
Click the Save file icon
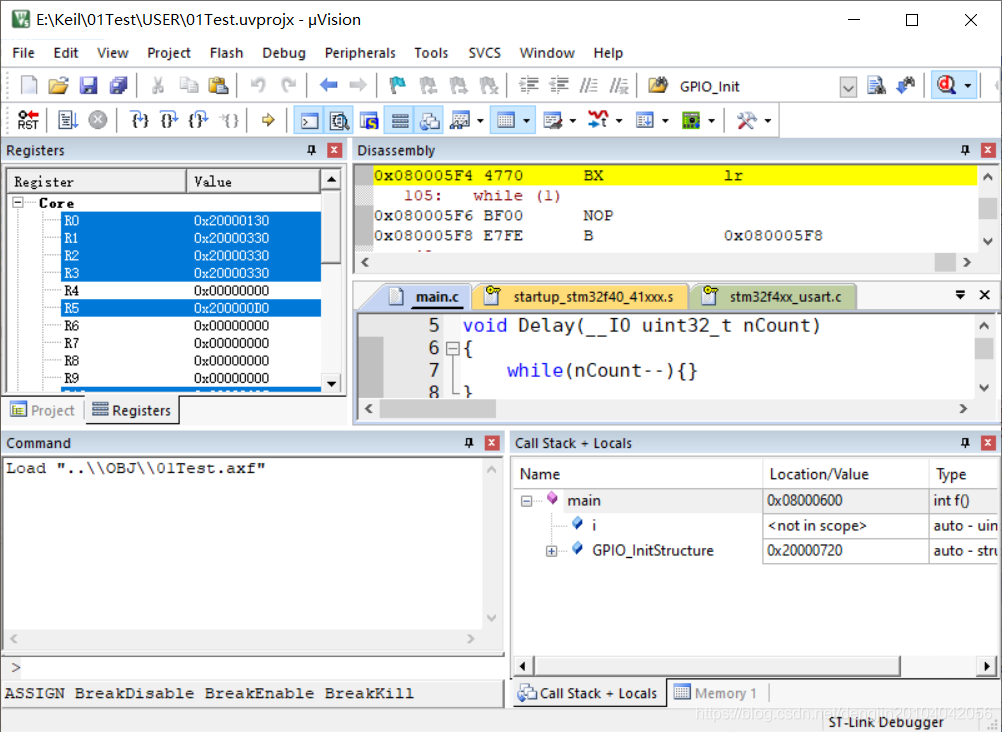click(88, 85)
